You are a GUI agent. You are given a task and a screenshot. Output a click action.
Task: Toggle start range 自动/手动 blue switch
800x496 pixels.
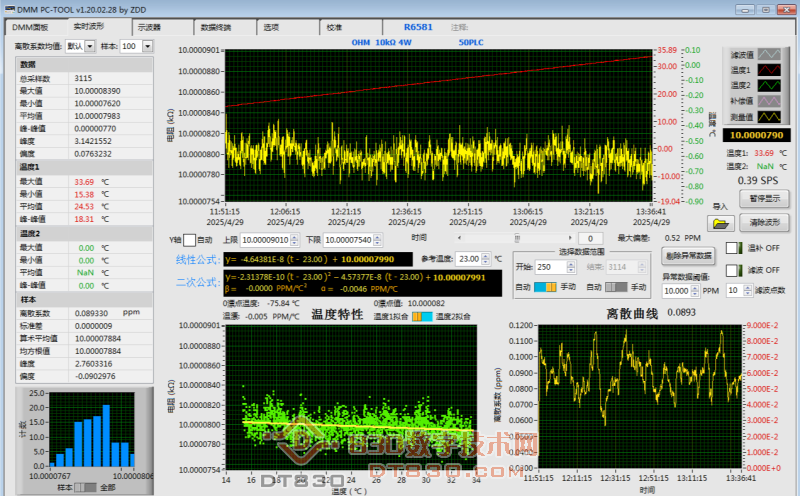545,287
